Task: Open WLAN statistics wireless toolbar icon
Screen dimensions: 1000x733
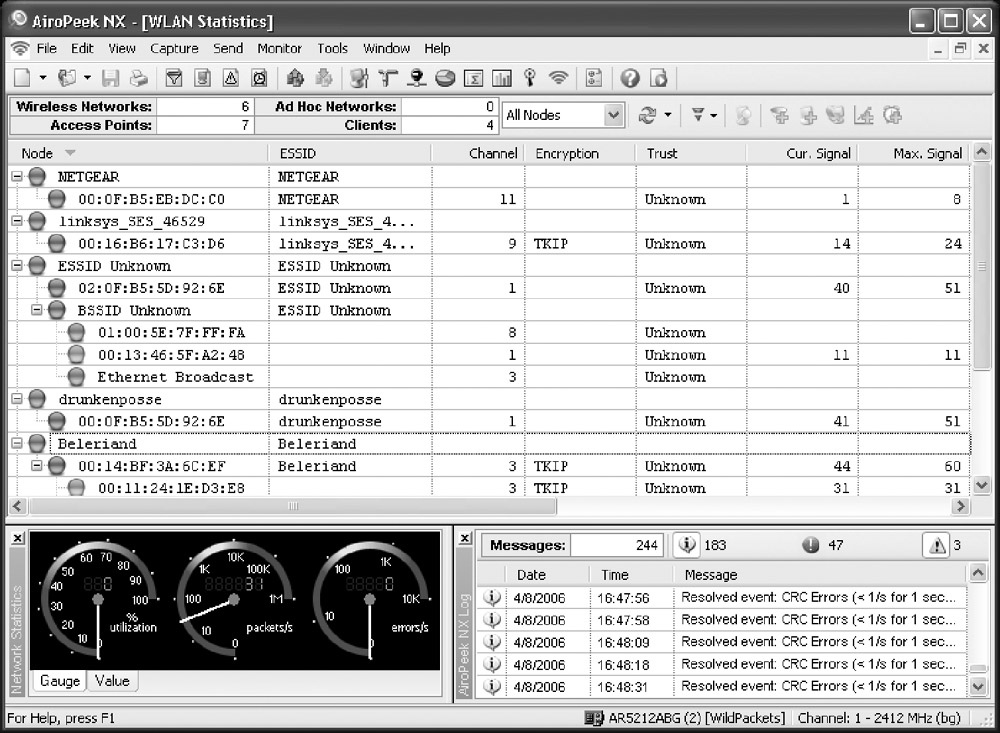Action: [x=559, y=78]
